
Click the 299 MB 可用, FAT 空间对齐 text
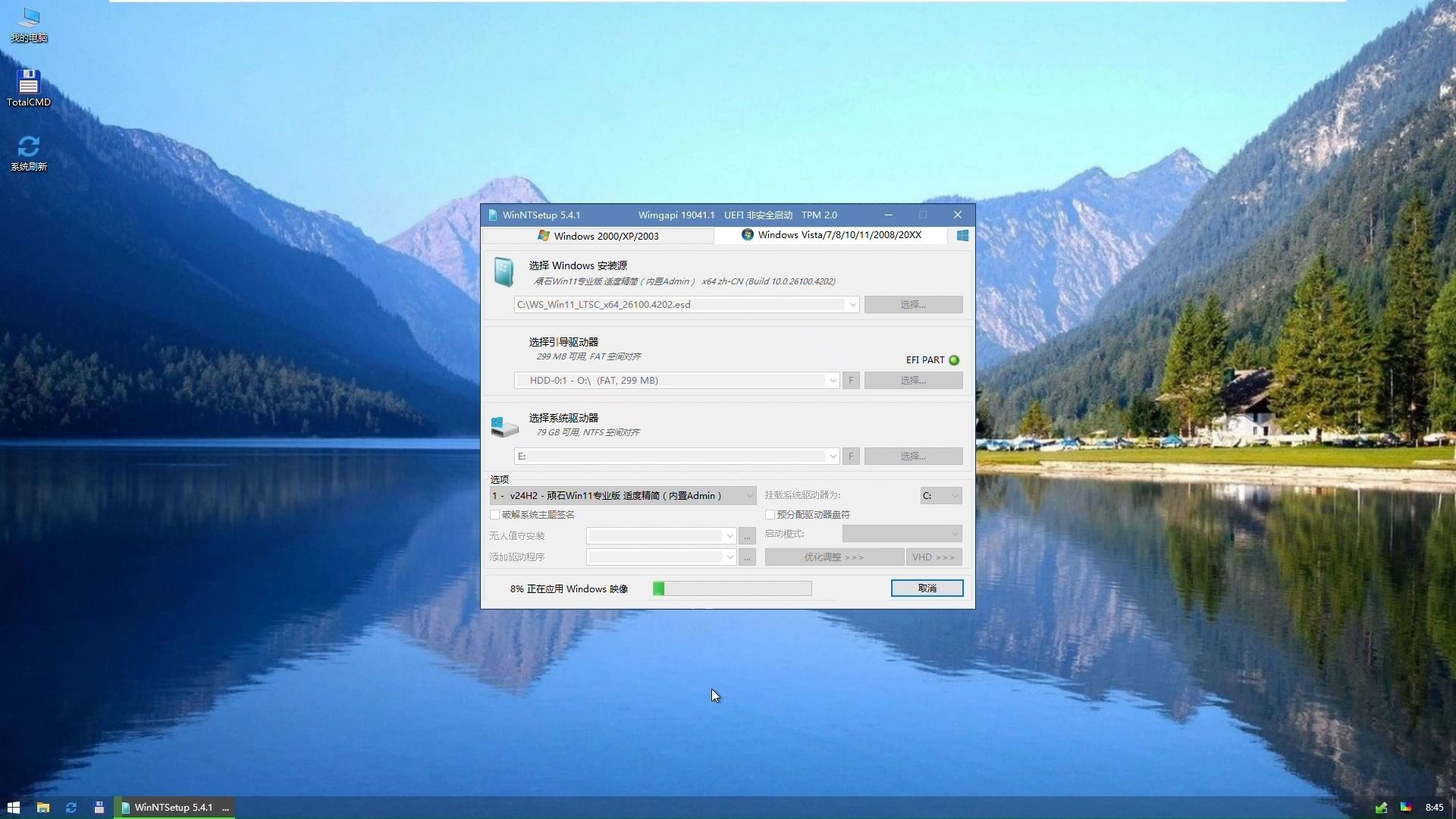pyautogui.click(x=588, y=356)
